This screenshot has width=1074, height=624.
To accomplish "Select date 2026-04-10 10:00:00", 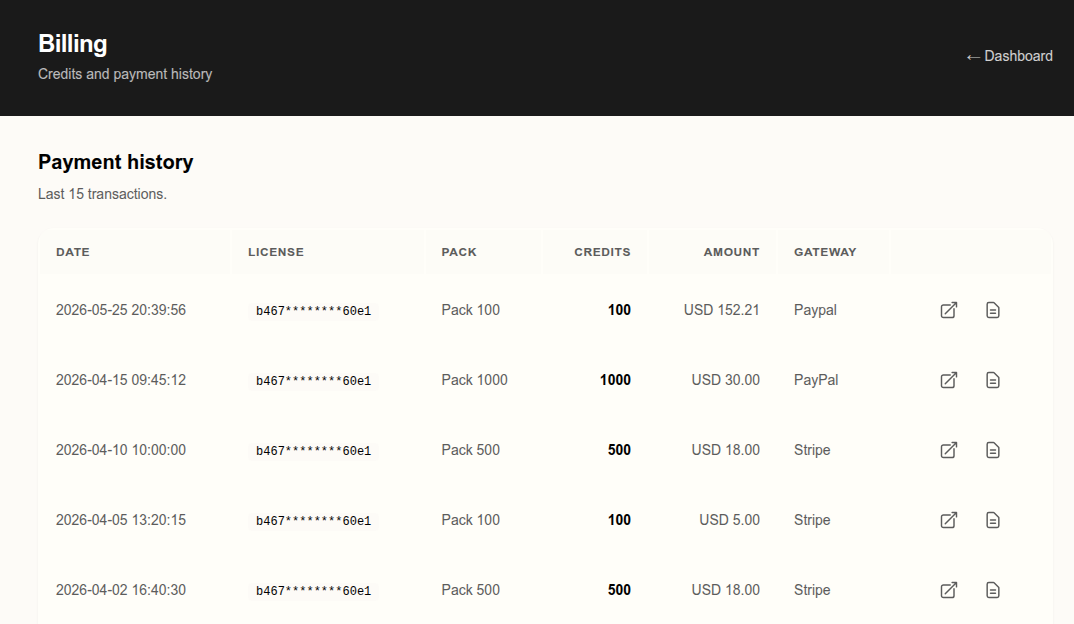I will [121, 450].
